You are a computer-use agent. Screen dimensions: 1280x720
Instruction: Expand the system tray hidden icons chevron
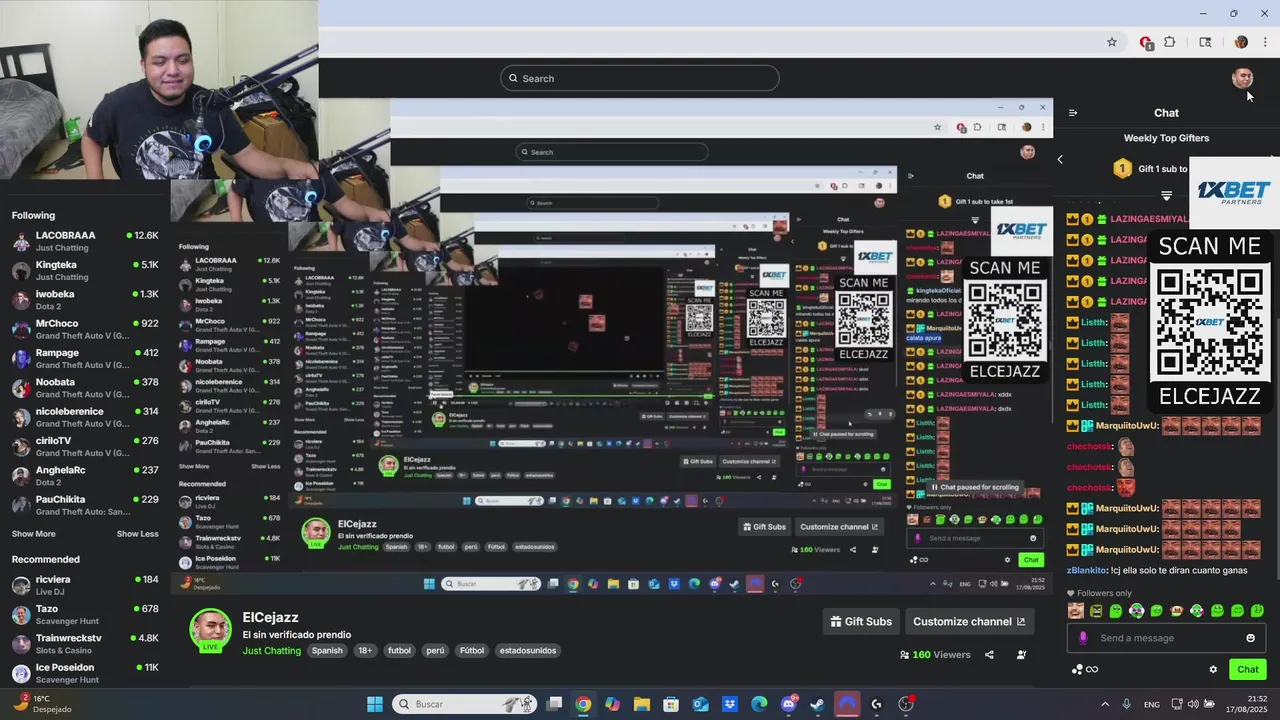[1105, 704]
